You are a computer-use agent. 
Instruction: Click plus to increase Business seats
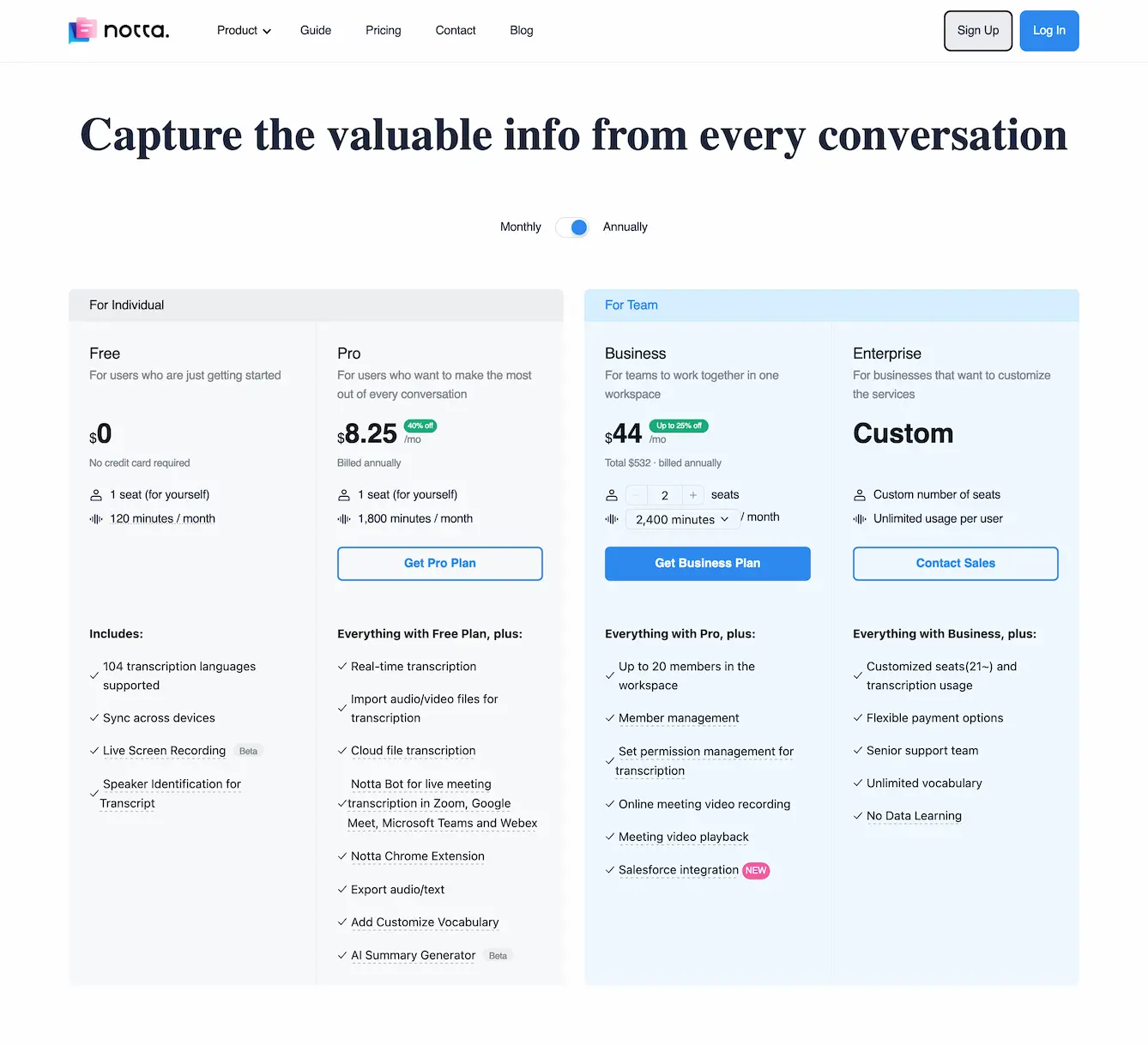click(x=692, y=495)
